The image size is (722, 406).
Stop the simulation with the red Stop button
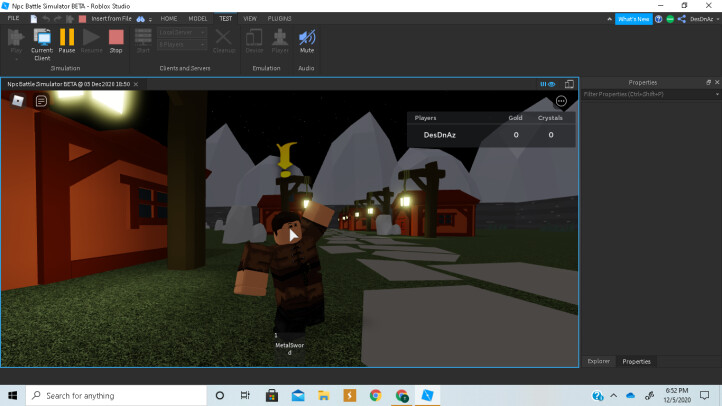pyautogui.click(x=116, y=37)
